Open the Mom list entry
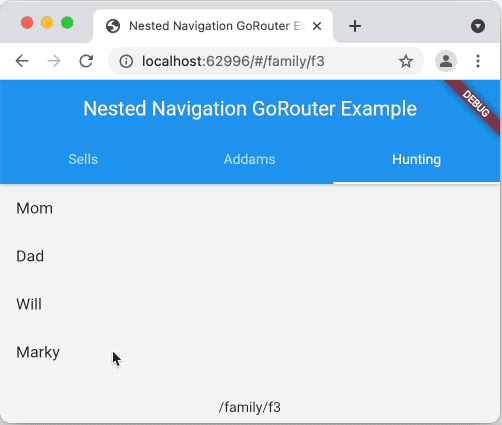Viewport: 502px width, 425px height. pyautogui.click(x=250, y=208)
